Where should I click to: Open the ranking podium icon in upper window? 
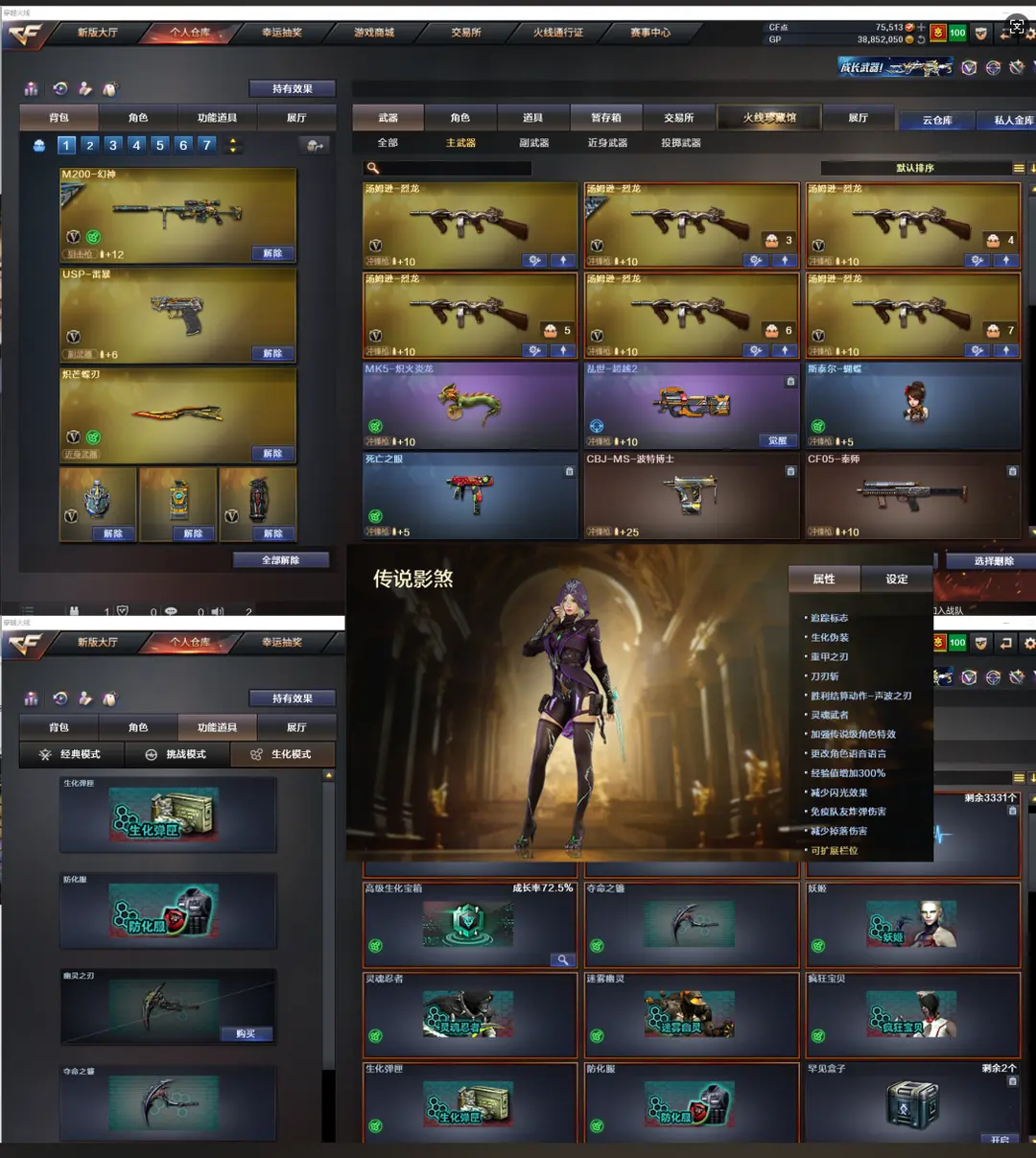coord(32,88)
